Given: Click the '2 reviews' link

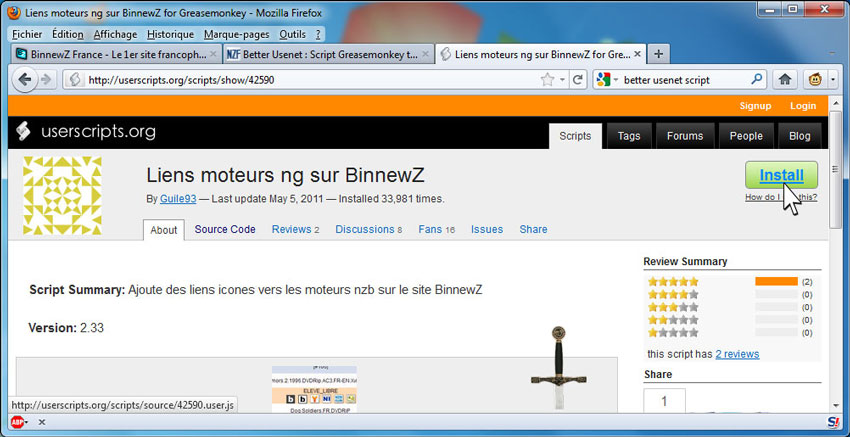Looking at the screenshot, I should pyautogui.click(x=737, y=354).
